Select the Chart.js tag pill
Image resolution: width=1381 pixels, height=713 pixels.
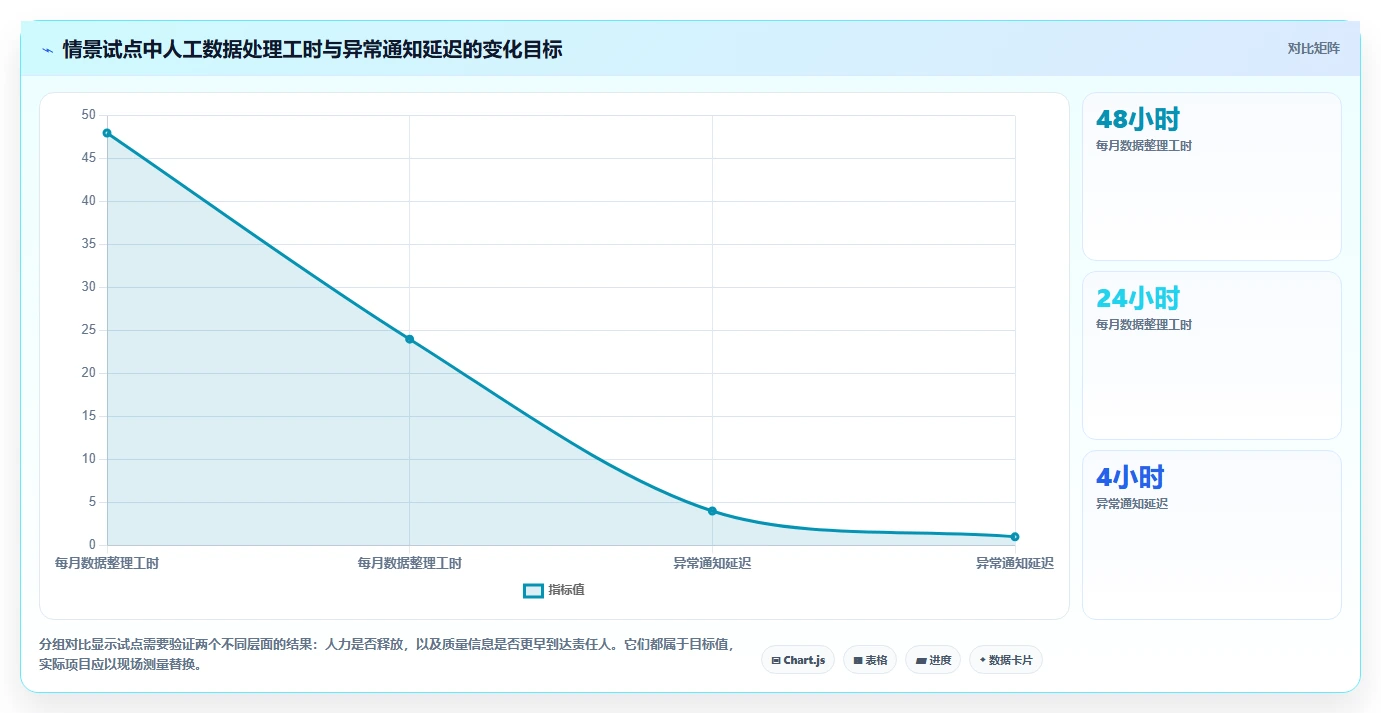(x=798, y=660)
